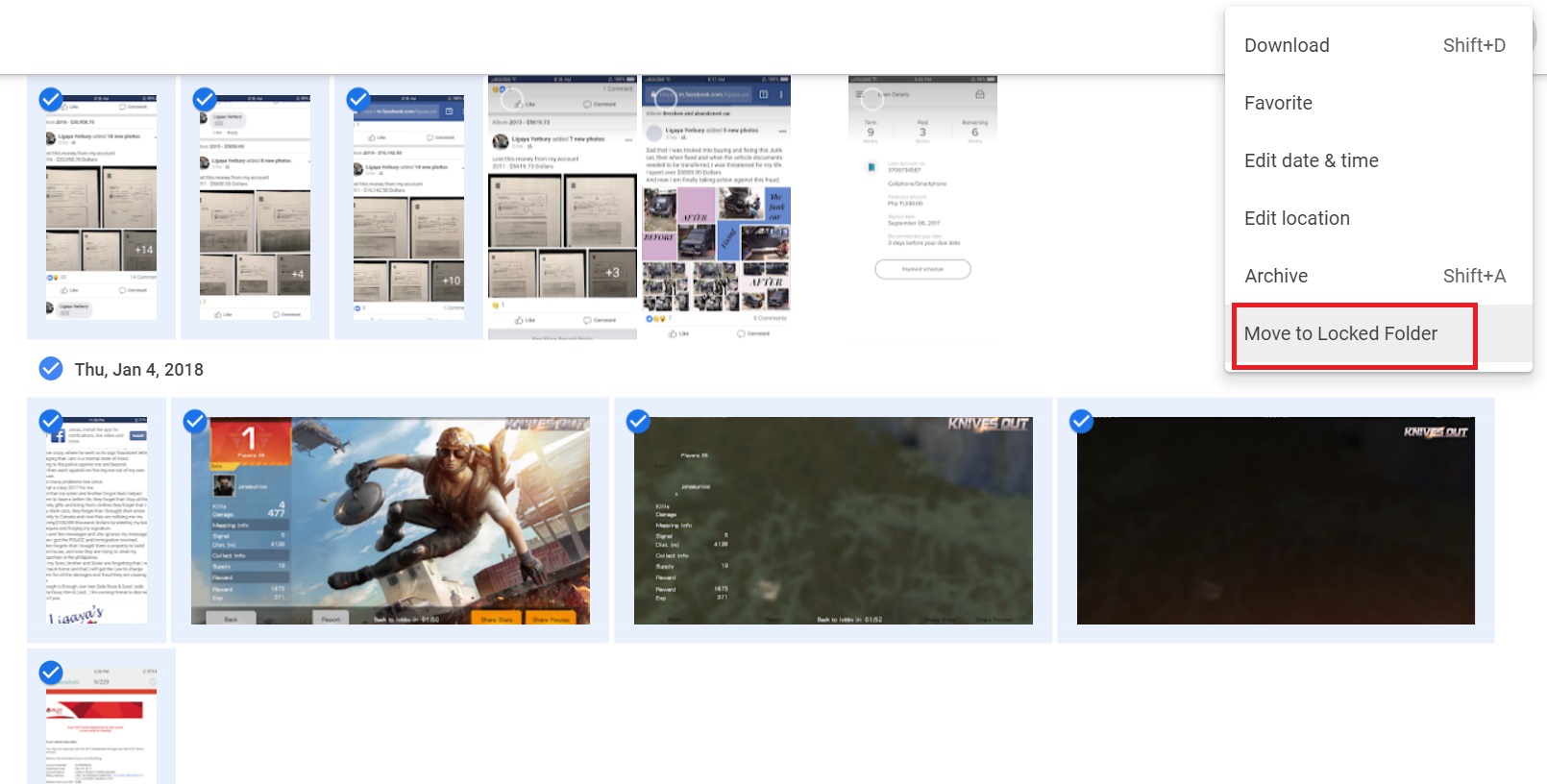The height and width of the screenshot is (784, 1547).
Task: Deselect the checkmark on the +14 Facebook screenshot
Action: 51,99
